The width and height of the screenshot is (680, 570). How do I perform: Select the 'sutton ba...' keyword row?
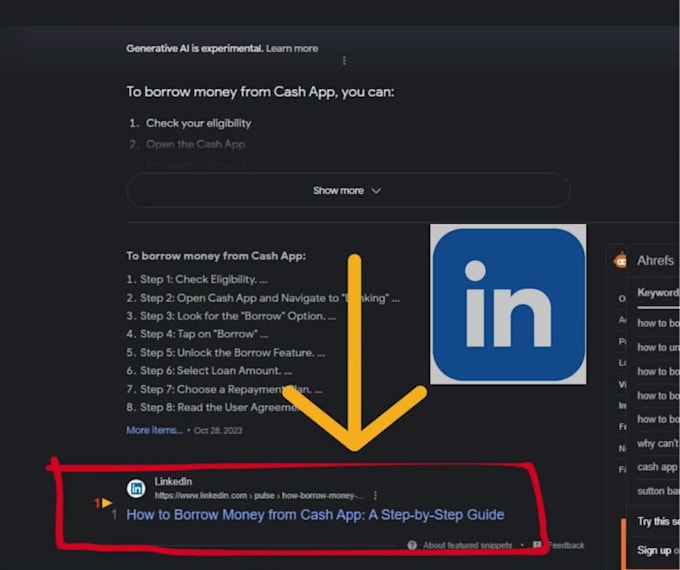(658, 491)
